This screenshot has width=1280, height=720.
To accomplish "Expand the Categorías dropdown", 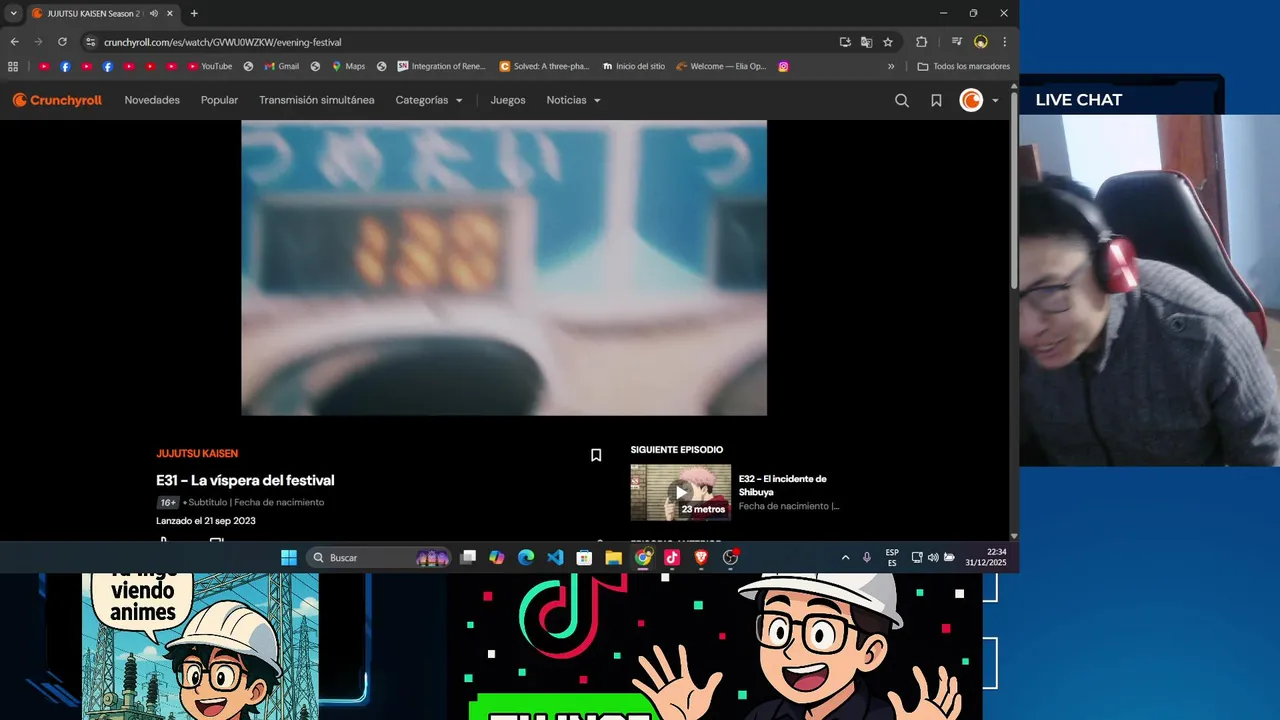I will 429,100.
